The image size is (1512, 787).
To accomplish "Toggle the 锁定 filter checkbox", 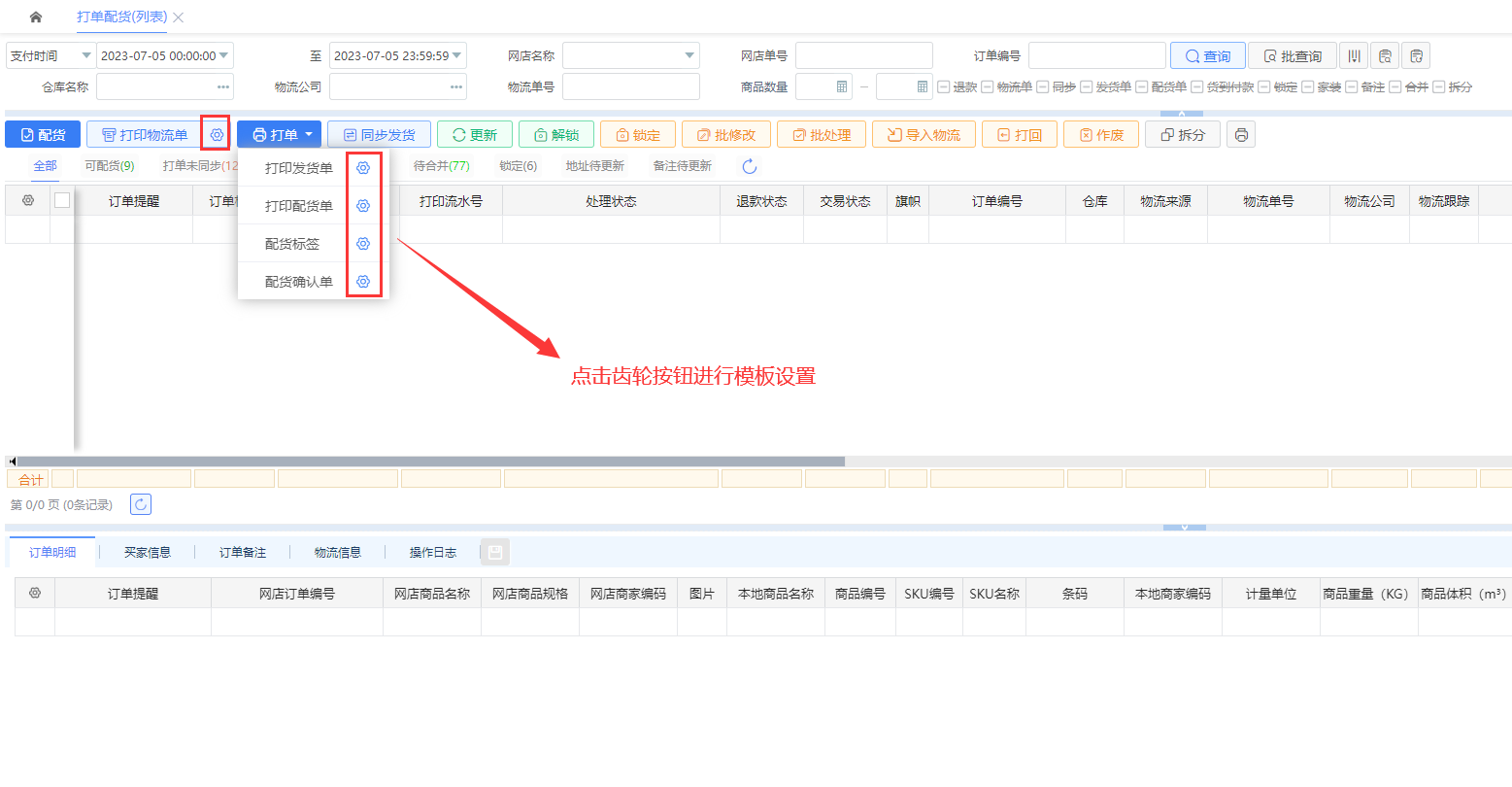I will point(1263,86).
